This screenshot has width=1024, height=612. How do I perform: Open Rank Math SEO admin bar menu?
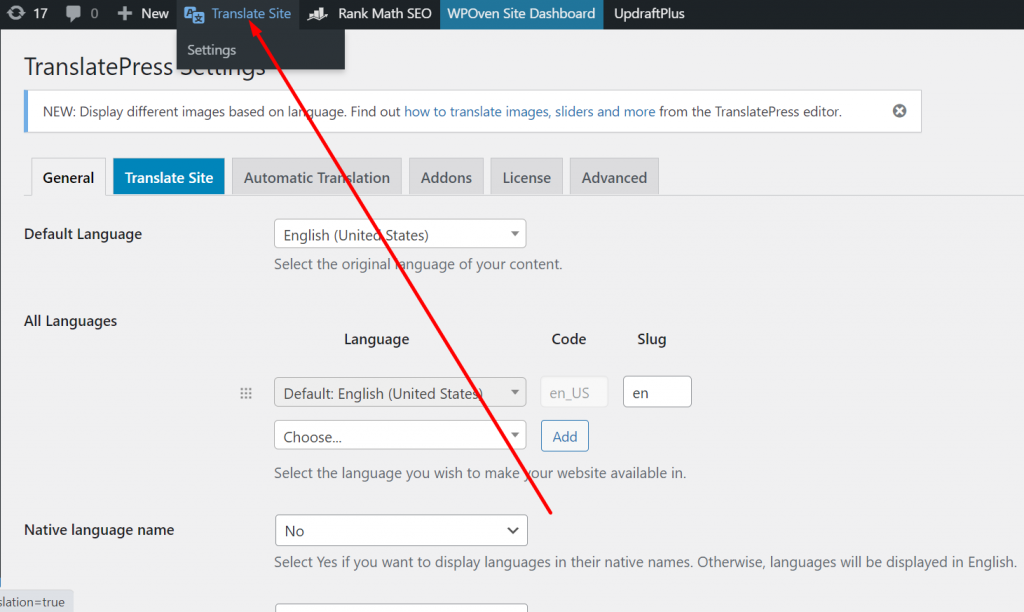[370, 14]
